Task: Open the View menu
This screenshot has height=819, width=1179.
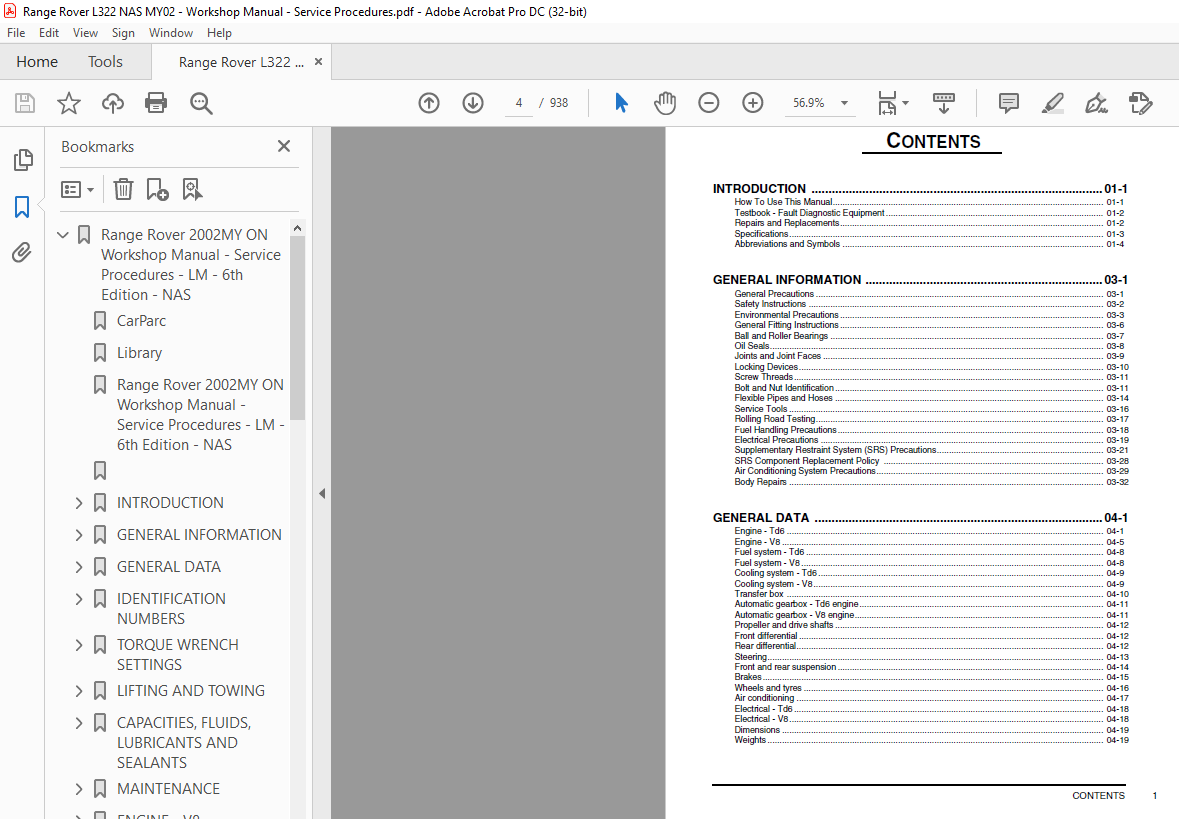Action: [x=85, y=33]
